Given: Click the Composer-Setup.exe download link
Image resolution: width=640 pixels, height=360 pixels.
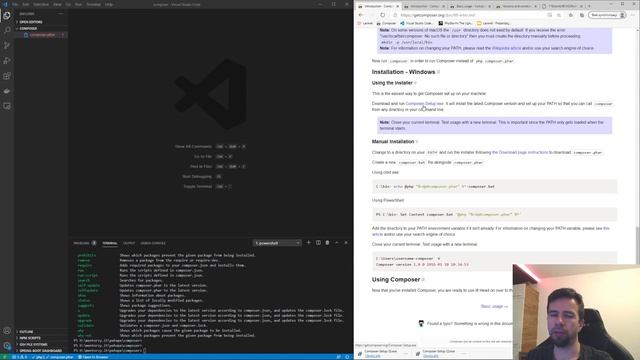Looking at the screenshot, I should pyautogui.click(x=424, y=104).
